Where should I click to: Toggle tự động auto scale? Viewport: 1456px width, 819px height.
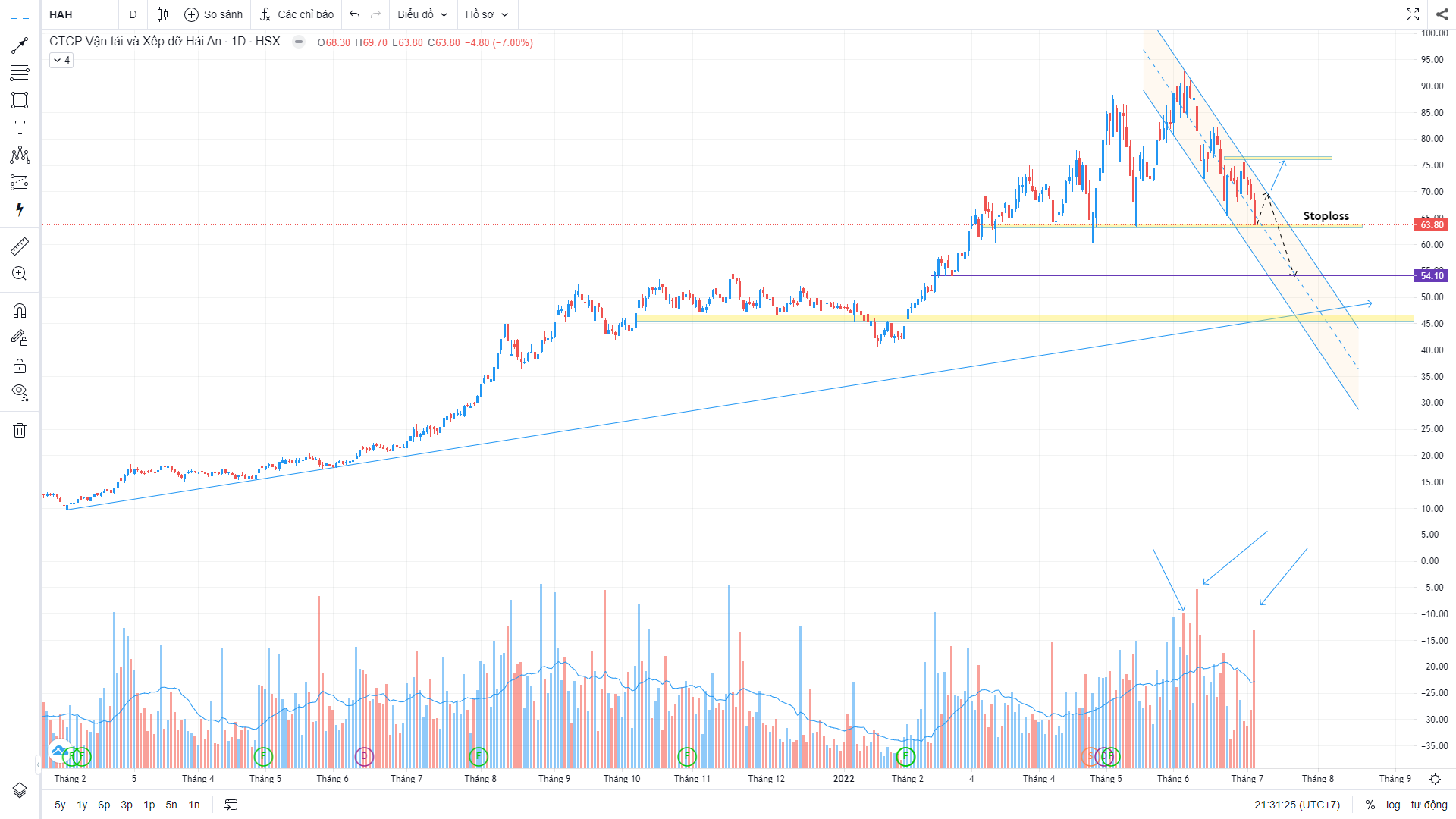coord(1429,805)
